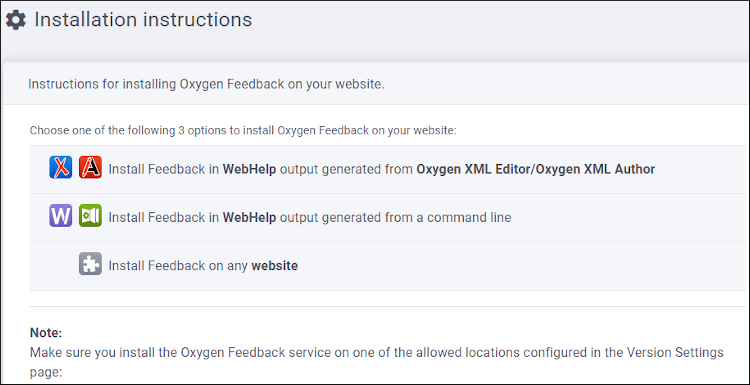This screenshot has width=750, height=385.
Task: Click bold WebHelp in the command line row
Action: [249, 218]
